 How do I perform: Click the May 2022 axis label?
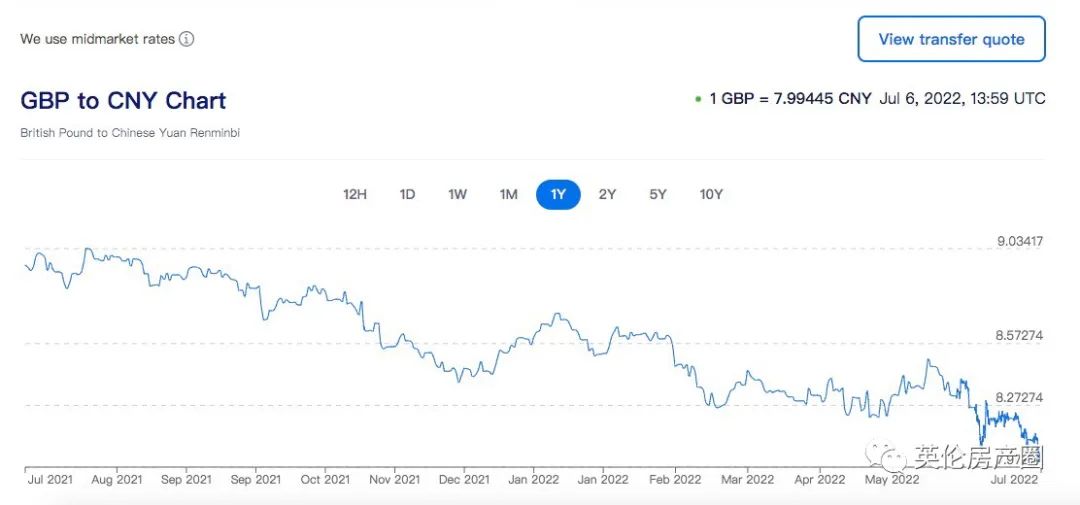pyautogui.click(x=891, y=479)
